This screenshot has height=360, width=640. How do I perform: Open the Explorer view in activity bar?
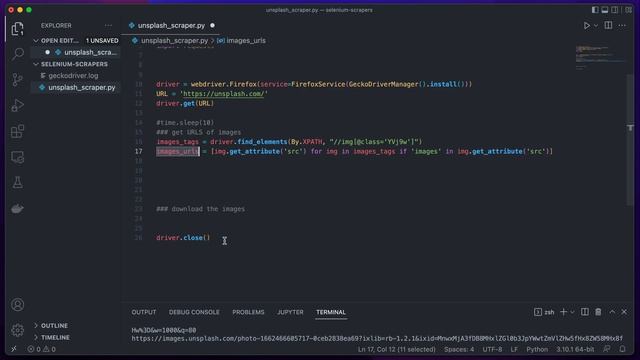click(18, 29)
